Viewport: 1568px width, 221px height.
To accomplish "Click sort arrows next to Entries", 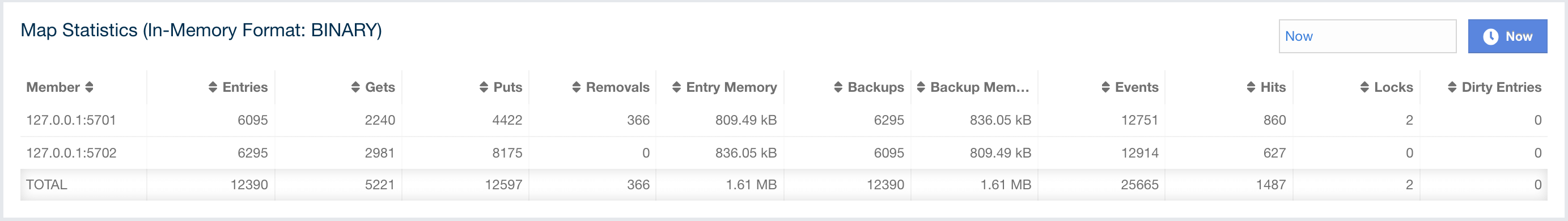I will pyautogui.click(x=213, y=87).
